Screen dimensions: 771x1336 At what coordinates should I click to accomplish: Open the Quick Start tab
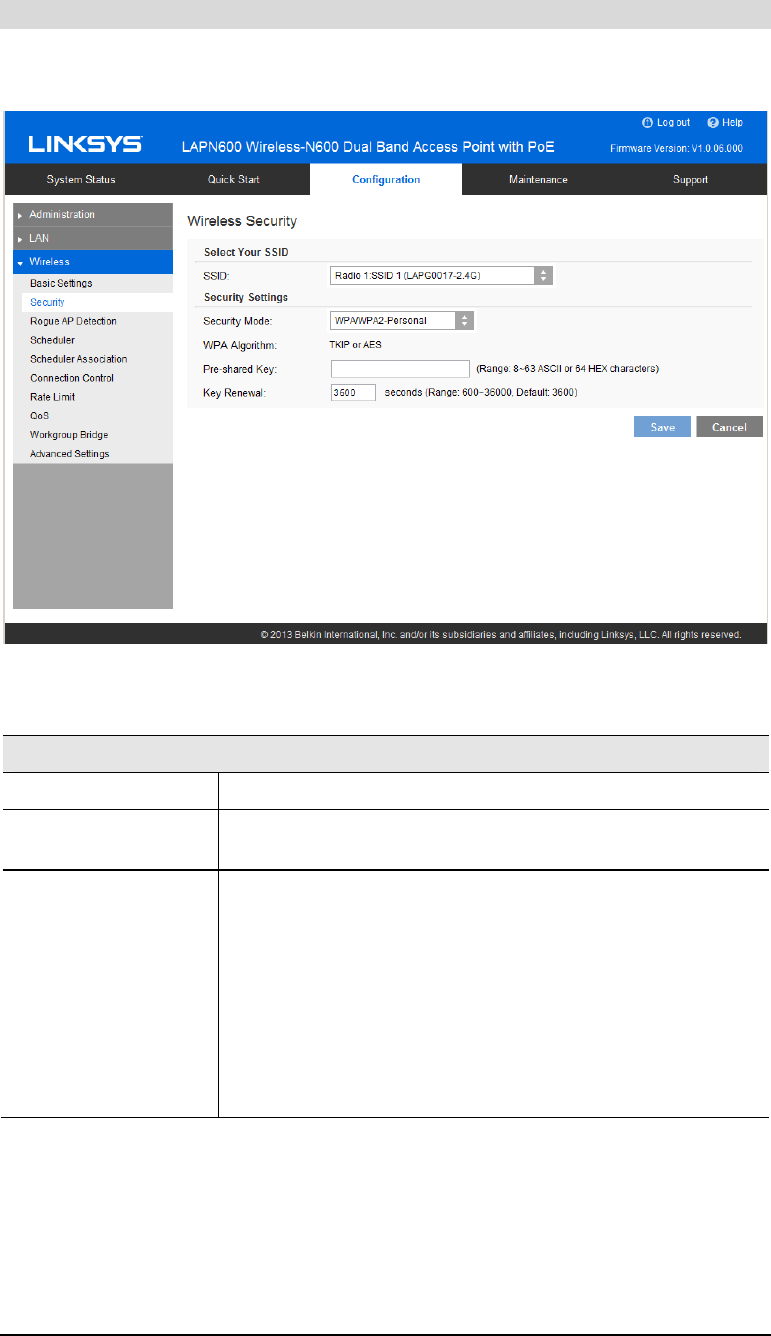(x=233, y=179)
